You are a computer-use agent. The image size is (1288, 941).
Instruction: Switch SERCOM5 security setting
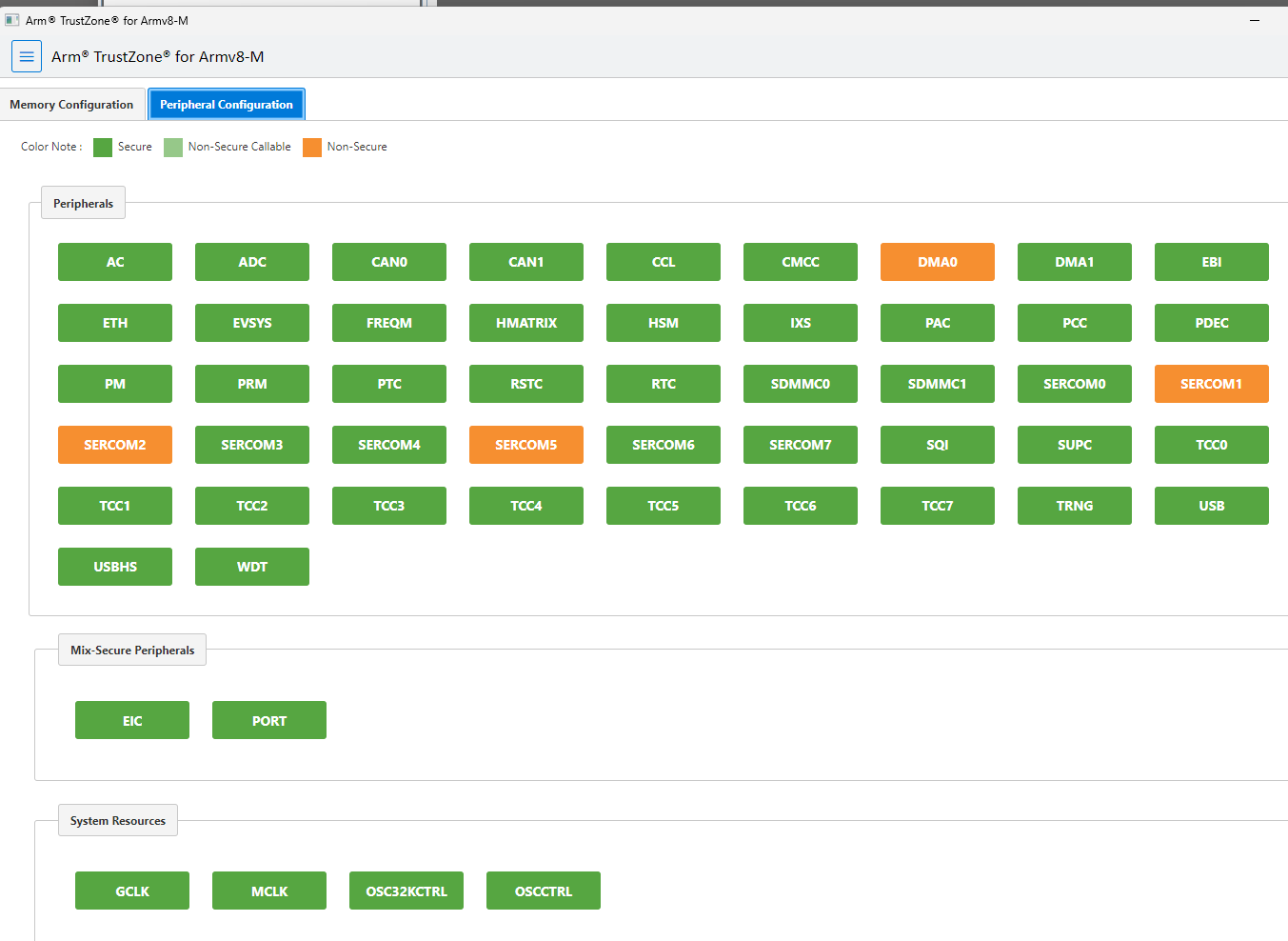pyautogui.click(x=525, y=445)
